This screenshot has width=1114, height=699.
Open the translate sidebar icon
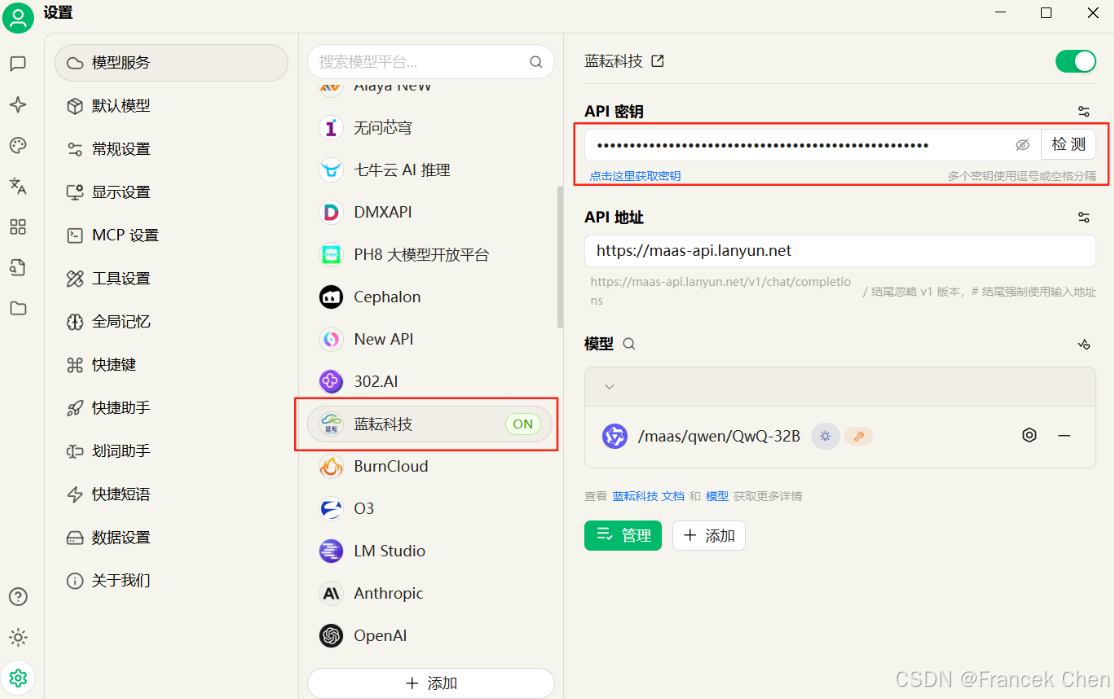click(x=18, y=186)
